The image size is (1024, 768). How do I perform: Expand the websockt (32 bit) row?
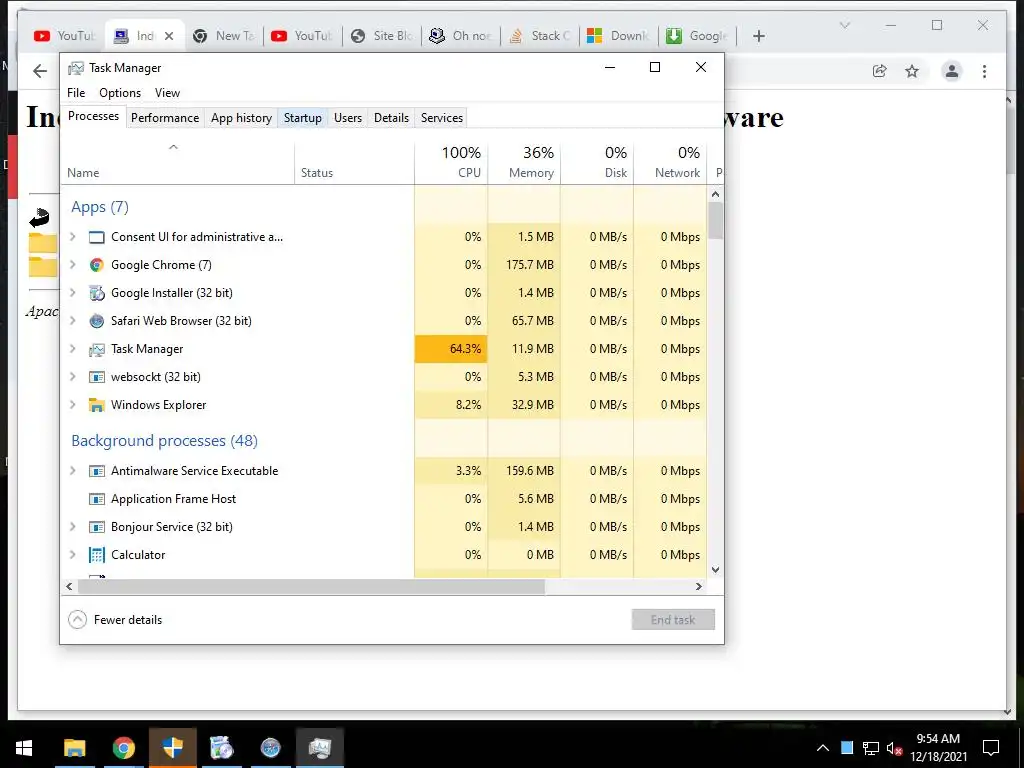[x=72, y=377]
